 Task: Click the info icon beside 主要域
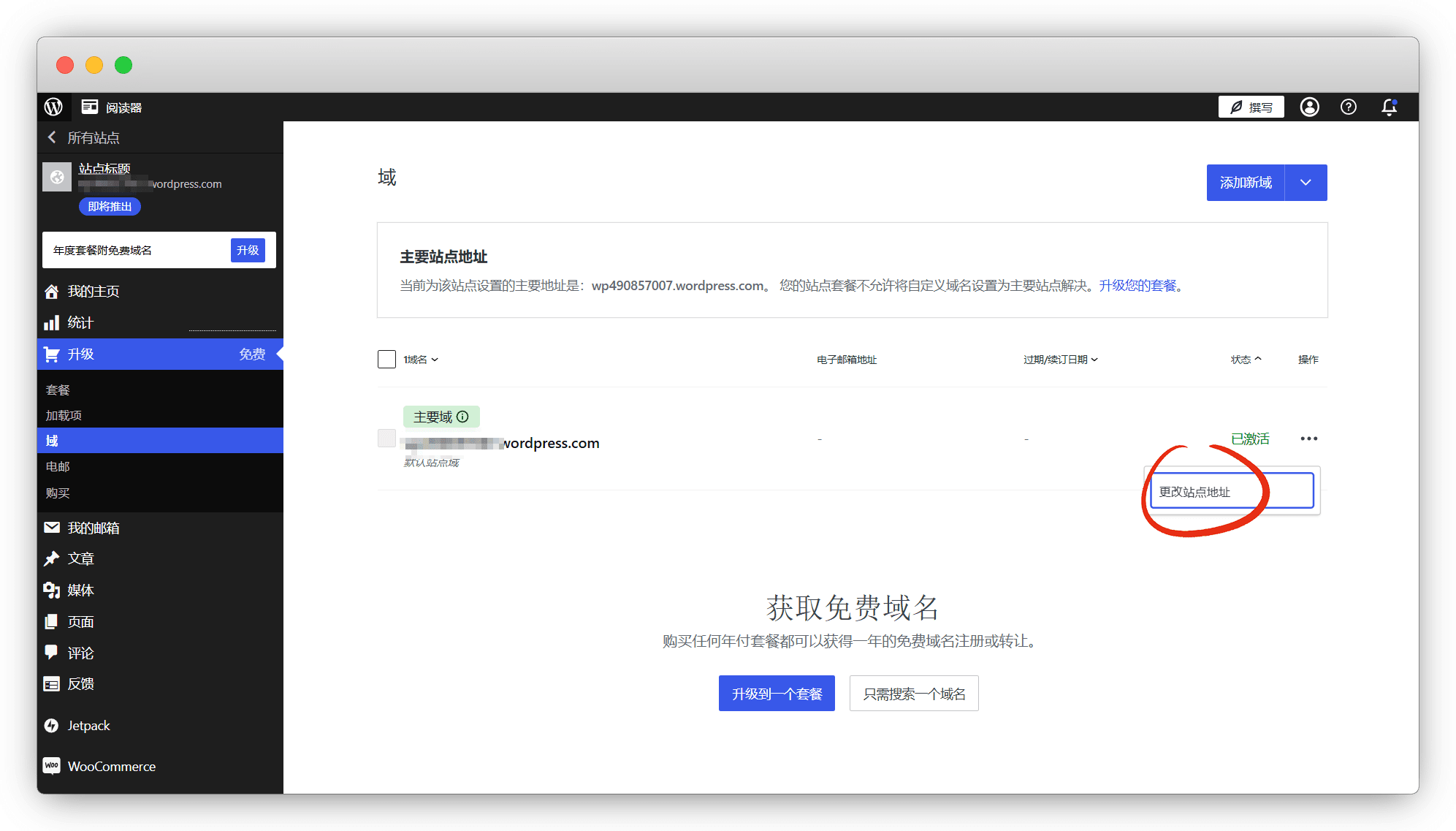coord(462,417)
